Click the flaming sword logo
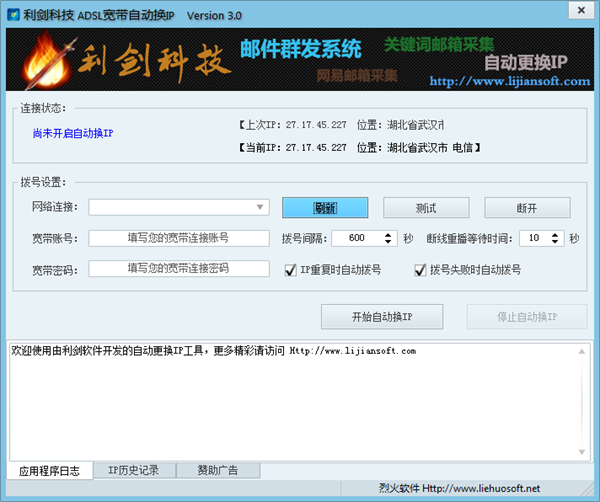This screenshot has width=600, height=502. coord(48,60)
